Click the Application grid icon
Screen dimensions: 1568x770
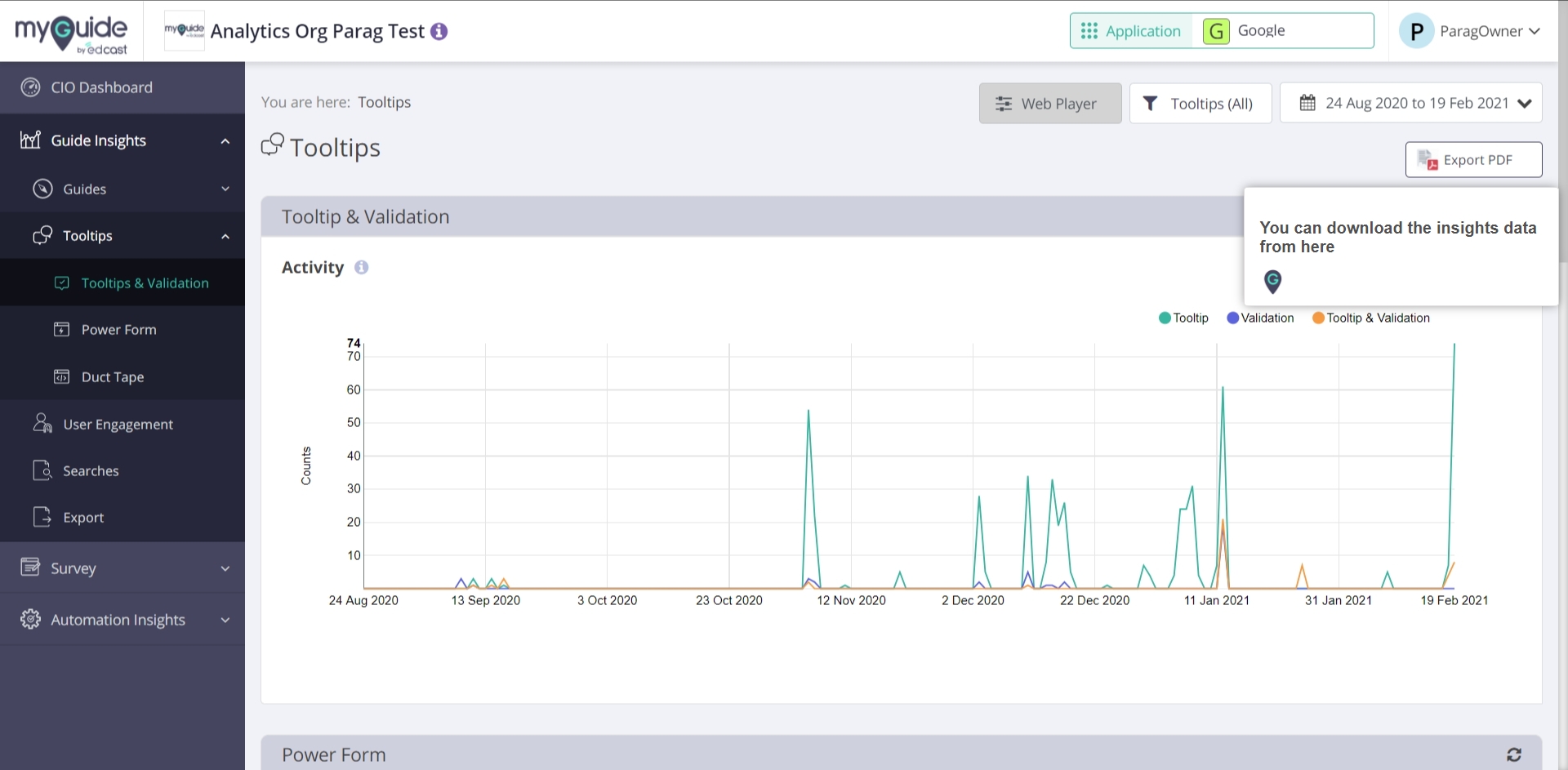pyautogui.click(x=1089, y=31)
